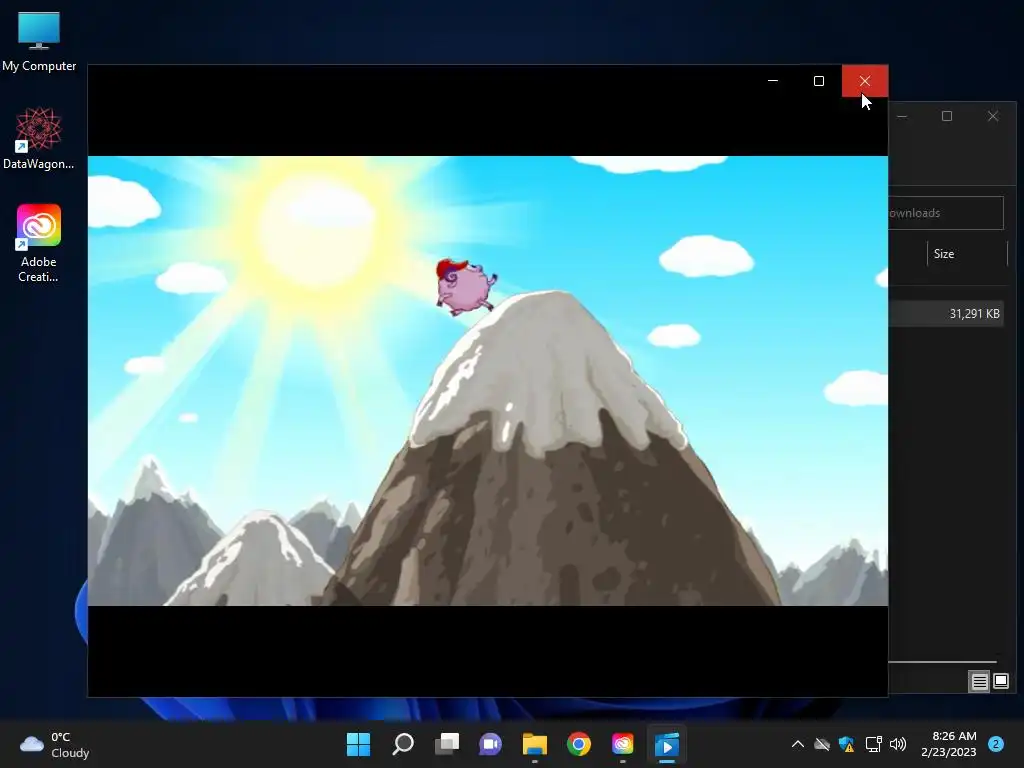Expand hidden system tray icons
Screen dimensions: 1024x768
click(x=797, y=744)
